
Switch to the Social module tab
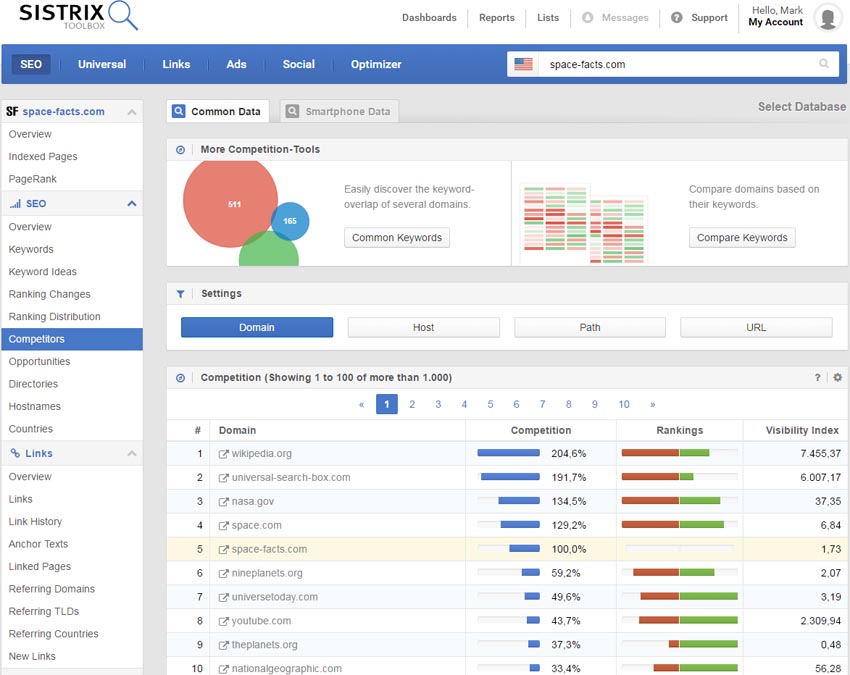point(299,64)
